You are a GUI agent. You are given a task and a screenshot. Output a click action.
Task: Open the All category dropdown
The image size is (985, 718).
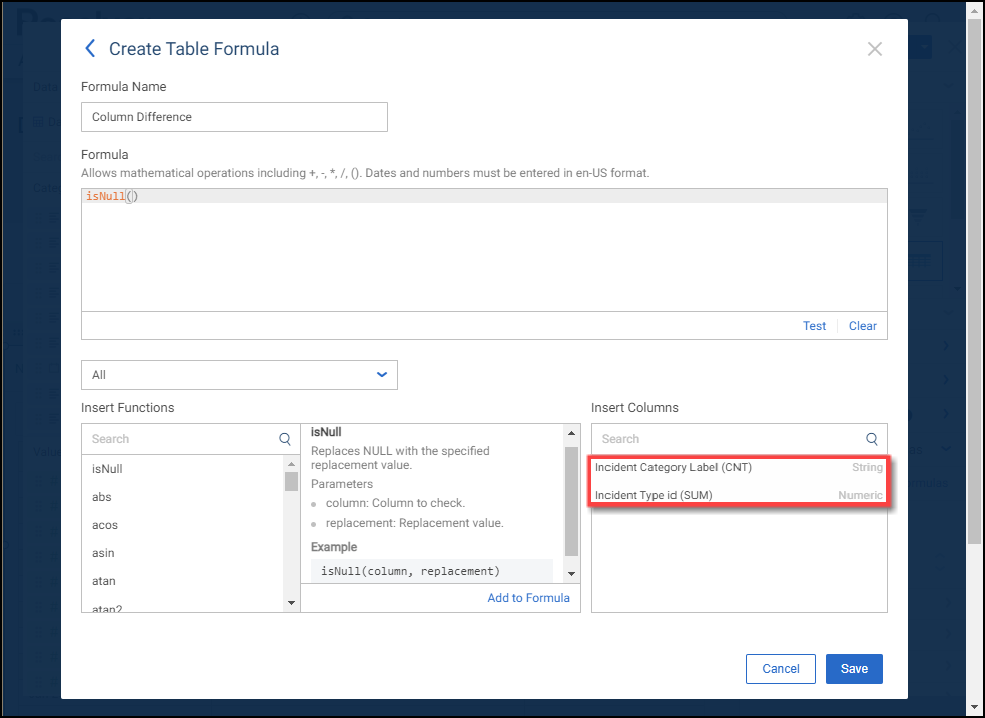click(x=239, y=375)
